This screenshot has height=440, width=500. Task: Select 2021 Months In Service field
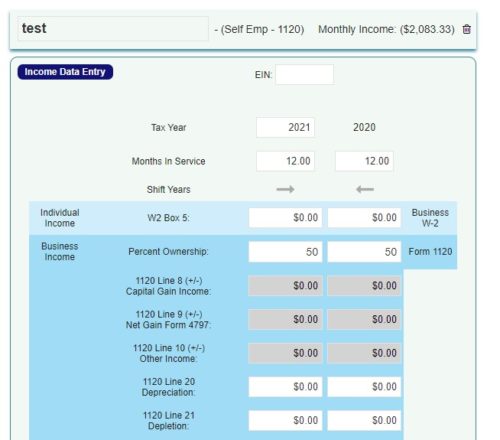click(285, 161)
